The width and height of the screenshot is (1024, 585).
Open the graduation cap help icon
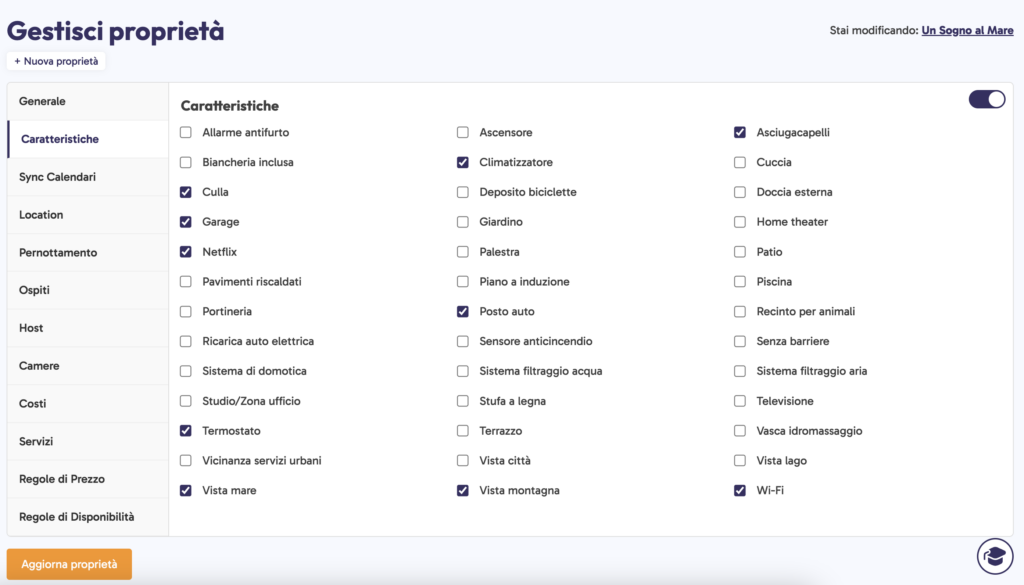(x=995, y=556)
